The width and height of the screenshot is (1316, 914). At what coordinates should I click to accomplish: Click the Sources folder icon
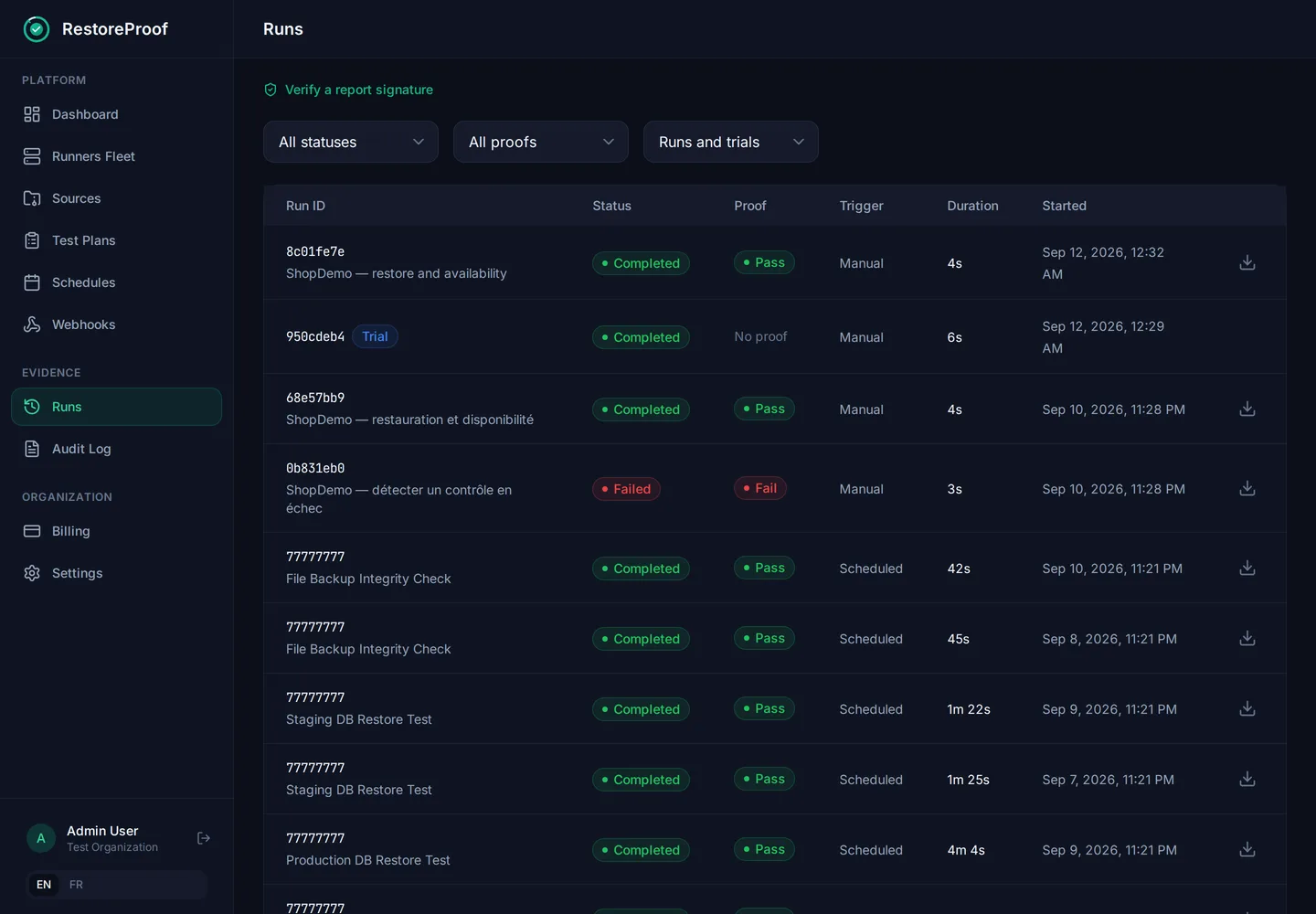32,198
